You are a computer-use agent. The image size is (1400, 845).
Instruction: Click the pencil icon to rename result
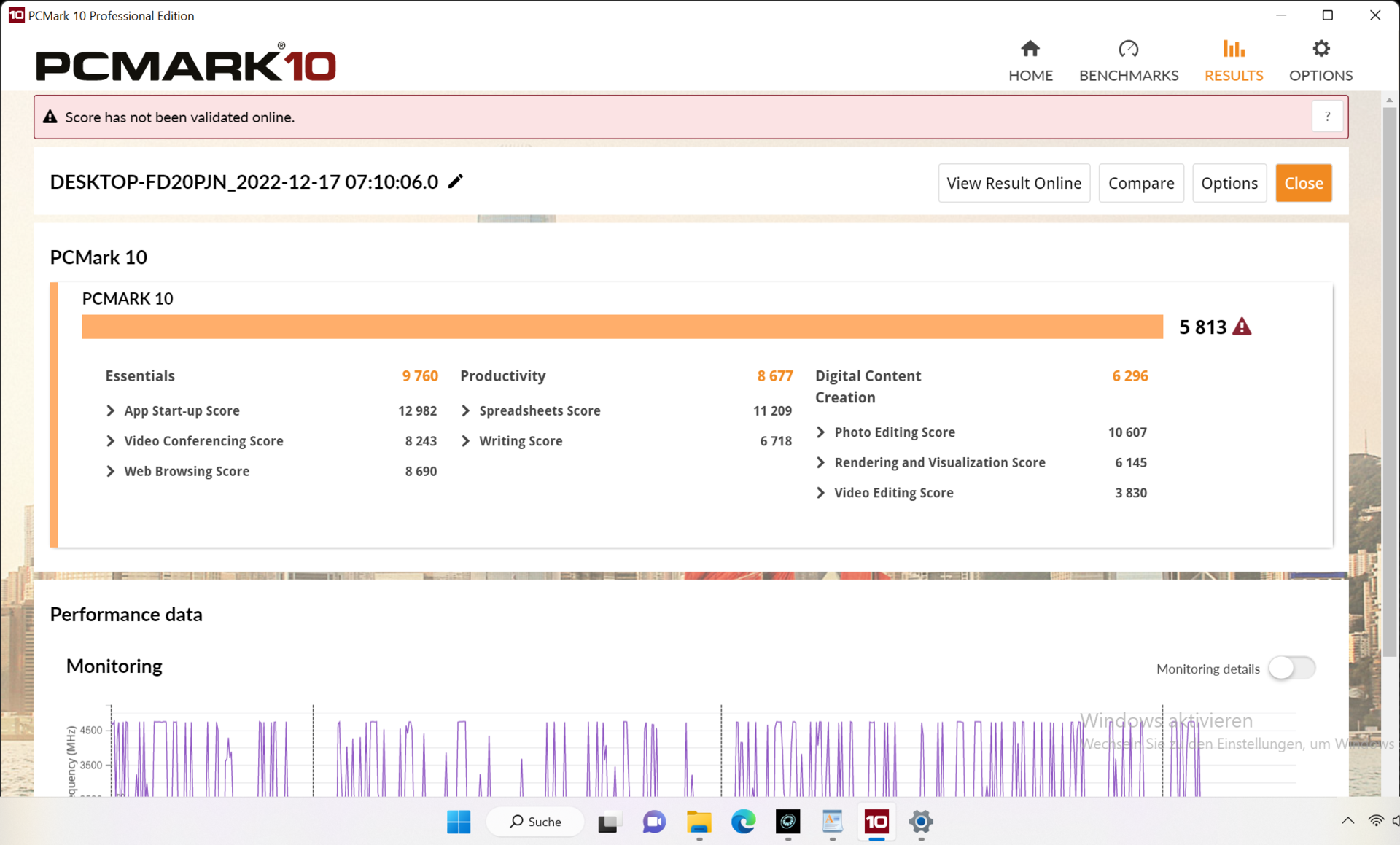pyautogui.click(x=456, y=182)
